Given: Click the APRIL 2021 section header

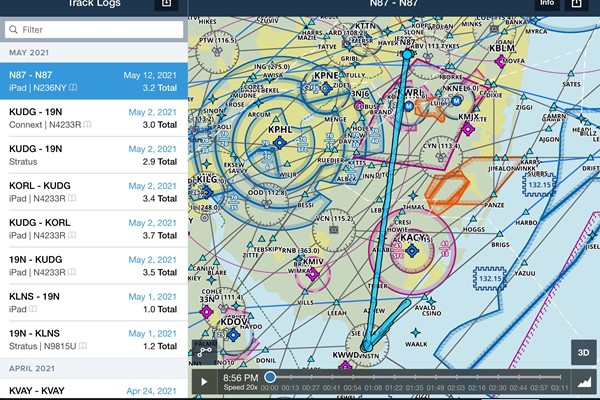Looking at the screenshot, I should pyautogui.click(x=93, y=369).
